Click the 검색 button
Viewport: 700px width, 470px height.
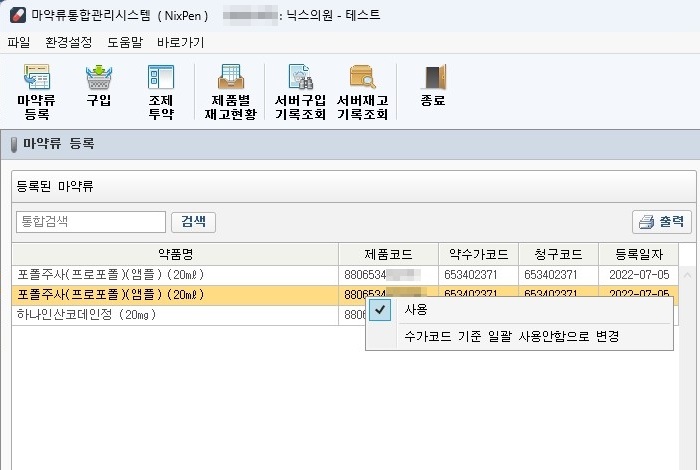(x=193, y=222)
